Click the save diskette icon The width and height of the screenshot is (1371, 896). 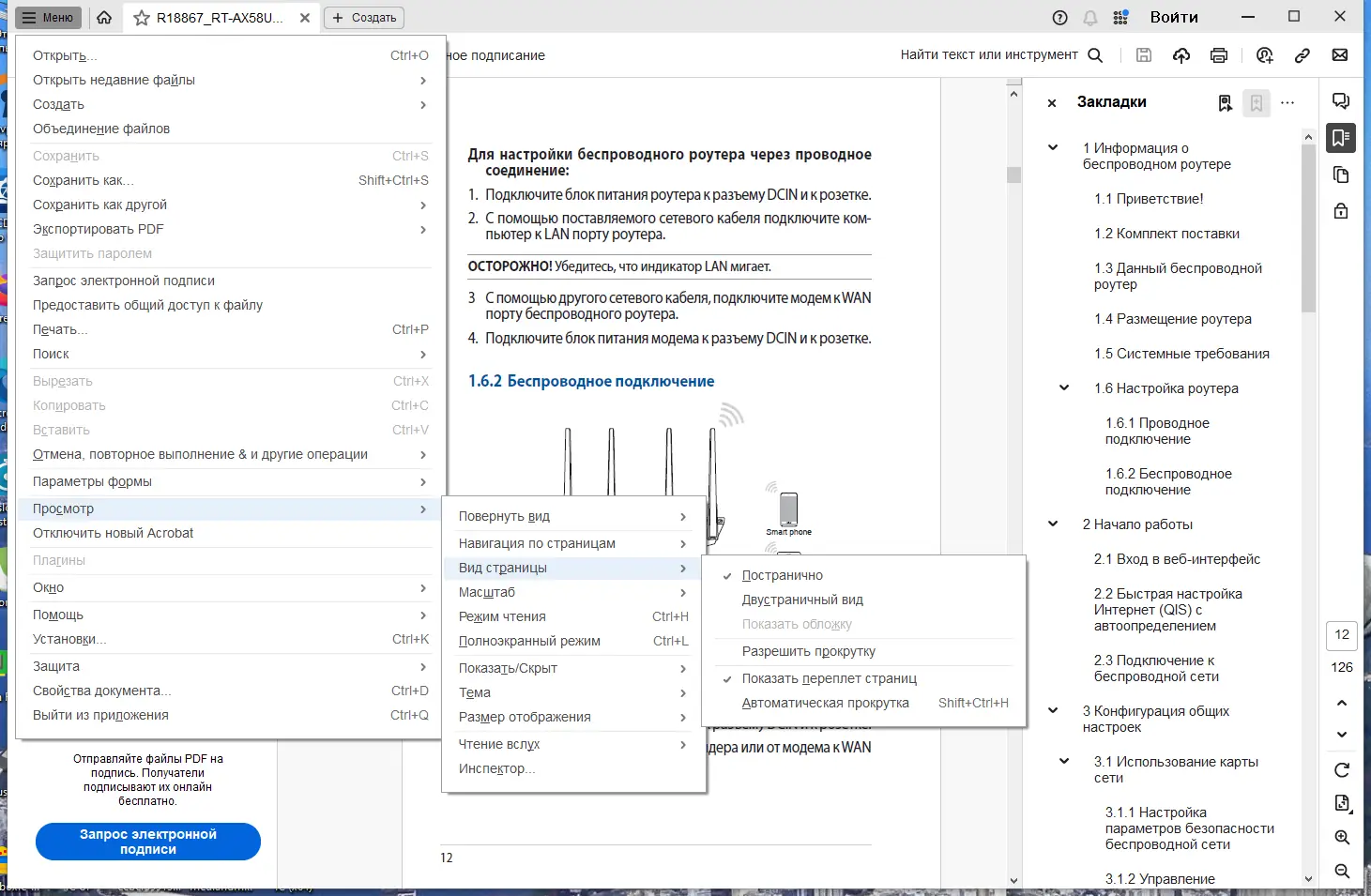point(1144,55)
